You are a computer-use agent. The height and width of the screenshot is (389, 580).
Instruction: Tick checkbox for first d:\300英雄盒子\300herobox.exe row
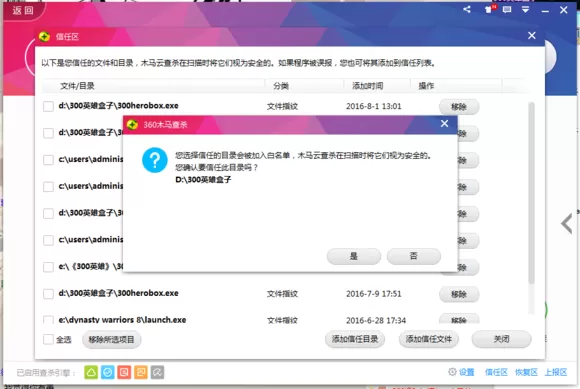tap(48, 106)
